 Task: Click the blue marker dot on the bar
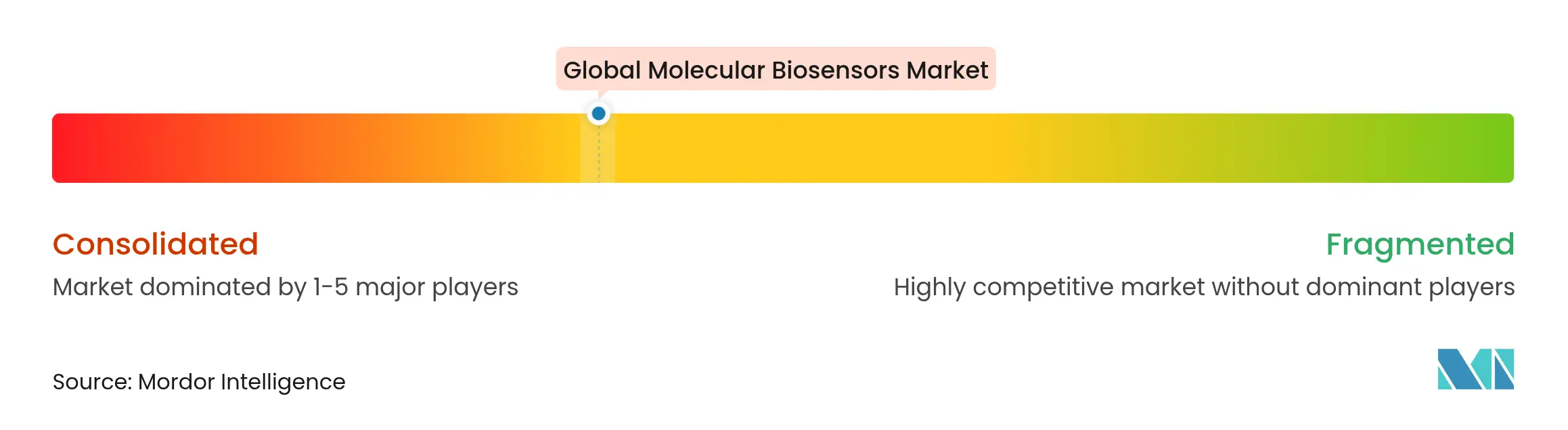(x=598, y=114)
